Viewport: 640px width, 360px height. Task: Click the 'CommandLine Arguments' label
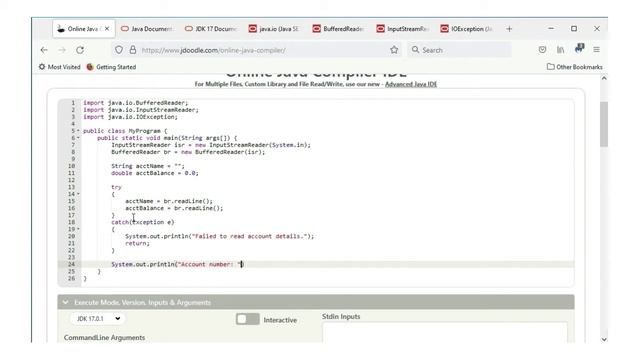[x=104, y=338]
